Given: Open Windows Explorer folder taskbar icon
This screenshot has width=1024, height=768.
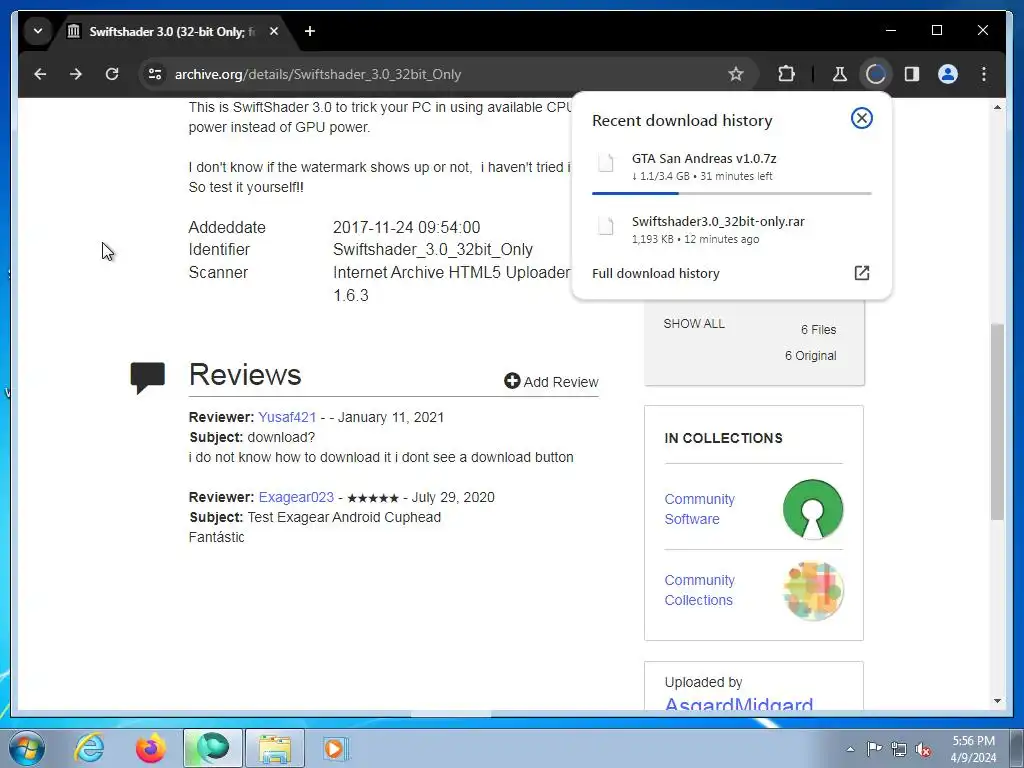Looking at the screenshot, I should click(275, 748).
